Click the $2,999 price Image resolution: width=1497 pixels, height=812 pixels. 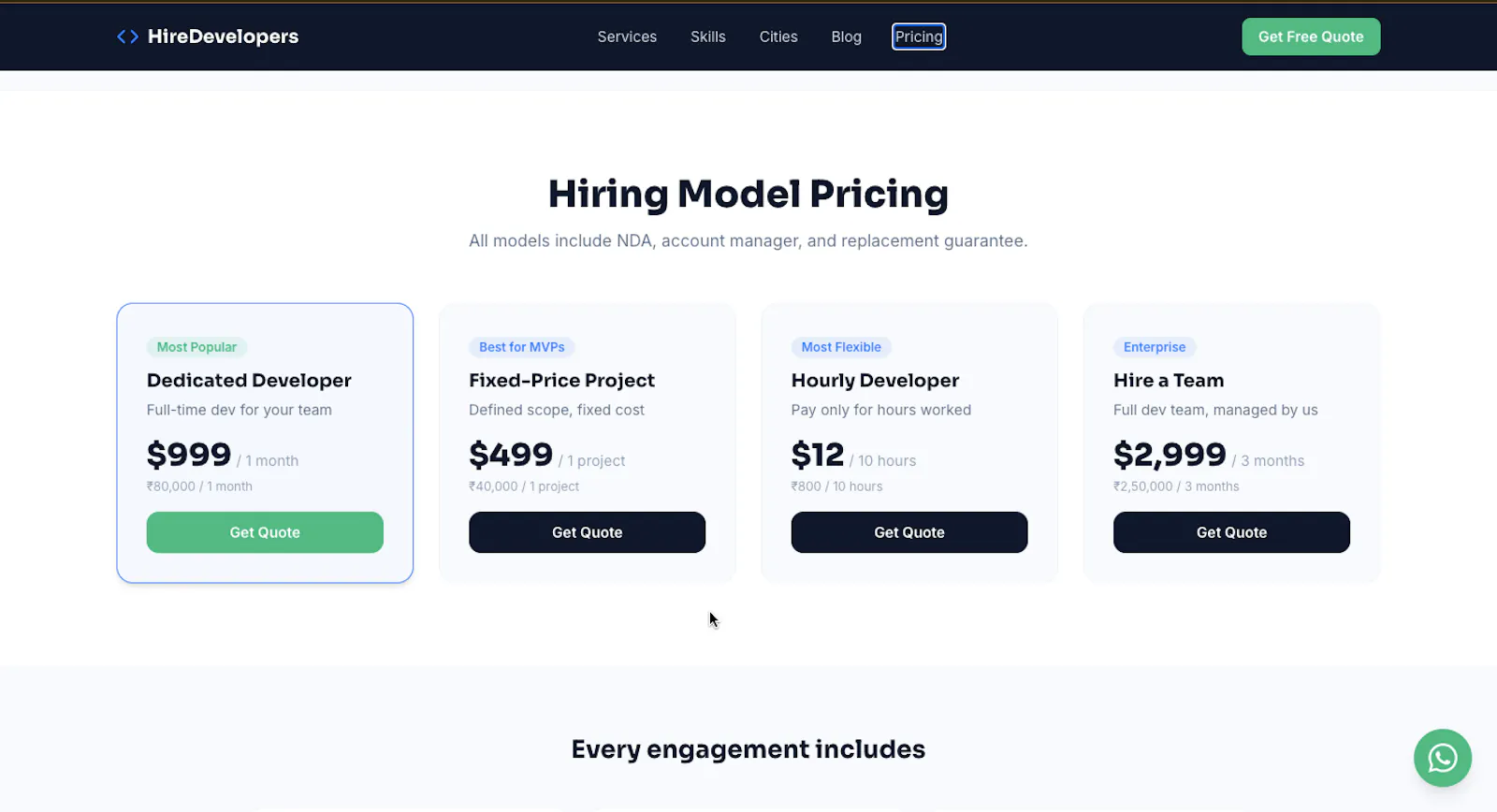pyautogui.click(x=1170, y=455)
